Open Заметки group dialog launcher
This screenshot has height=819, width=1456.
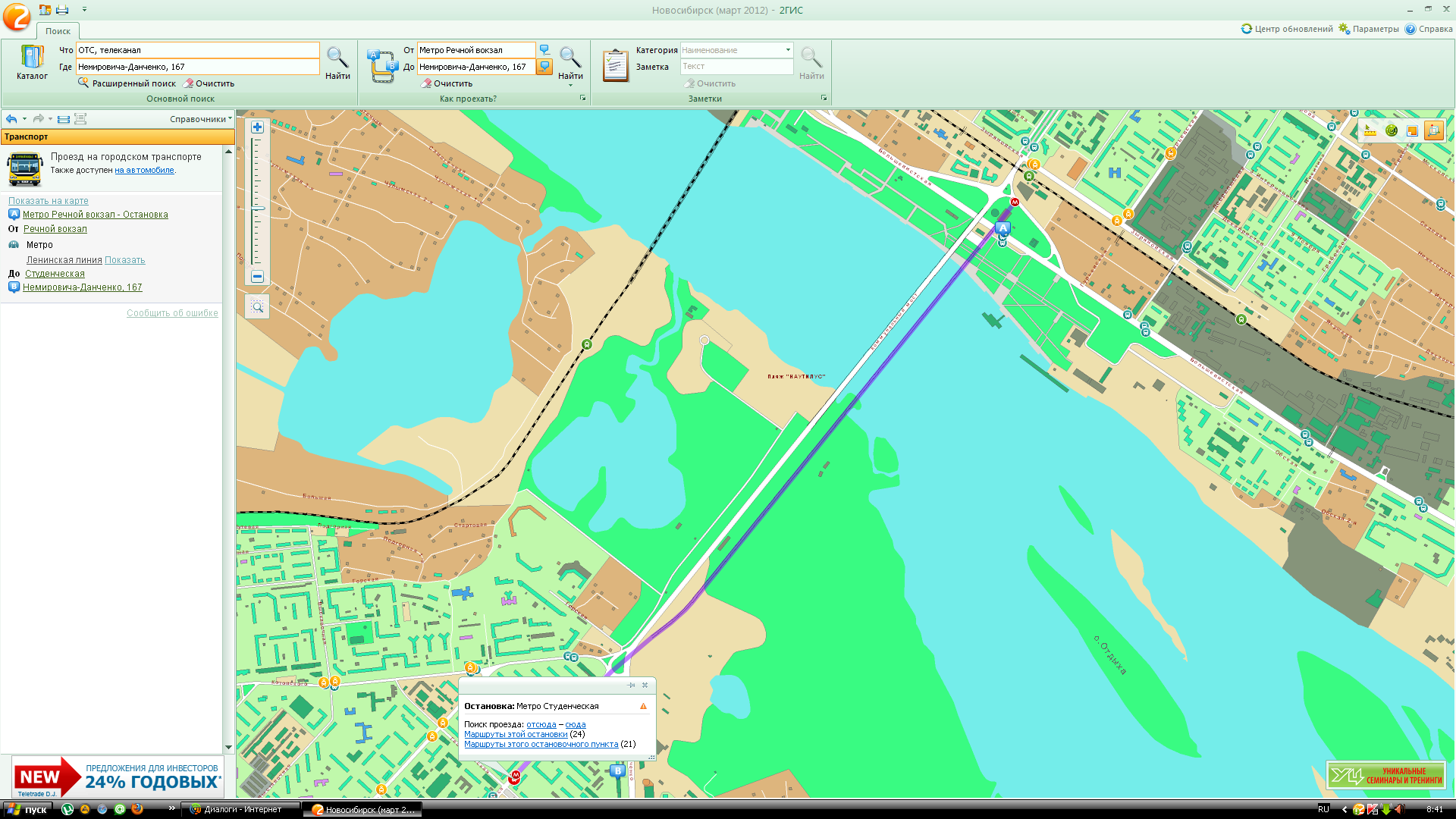point(824,99)
